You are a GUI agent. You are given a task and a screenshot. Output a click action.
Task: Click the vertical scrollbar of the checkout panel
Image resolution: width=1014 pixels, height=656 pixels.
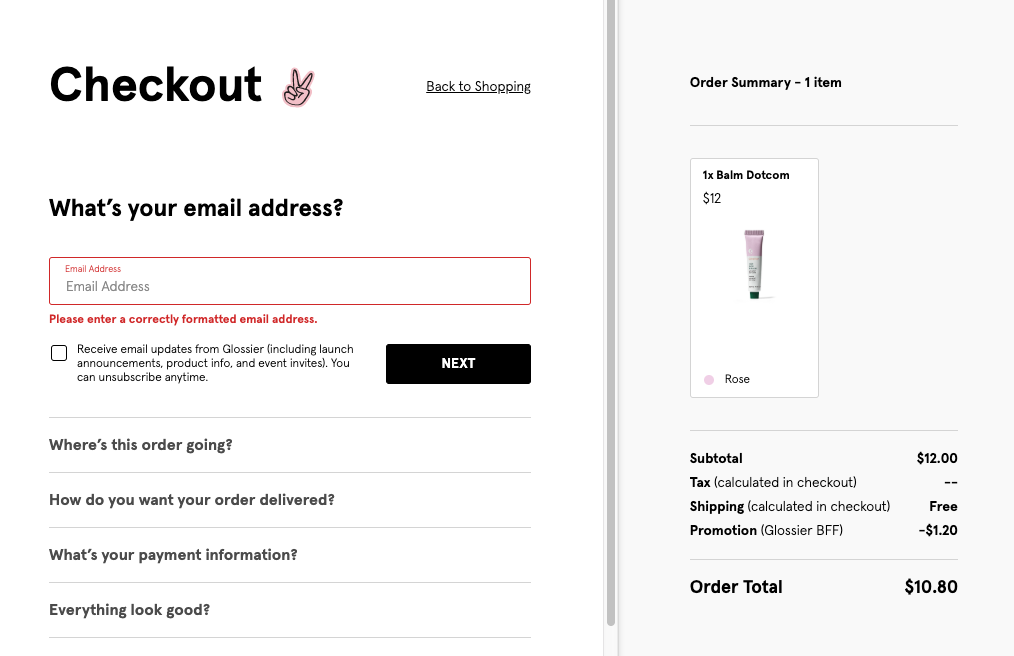[x=610, y=300]
